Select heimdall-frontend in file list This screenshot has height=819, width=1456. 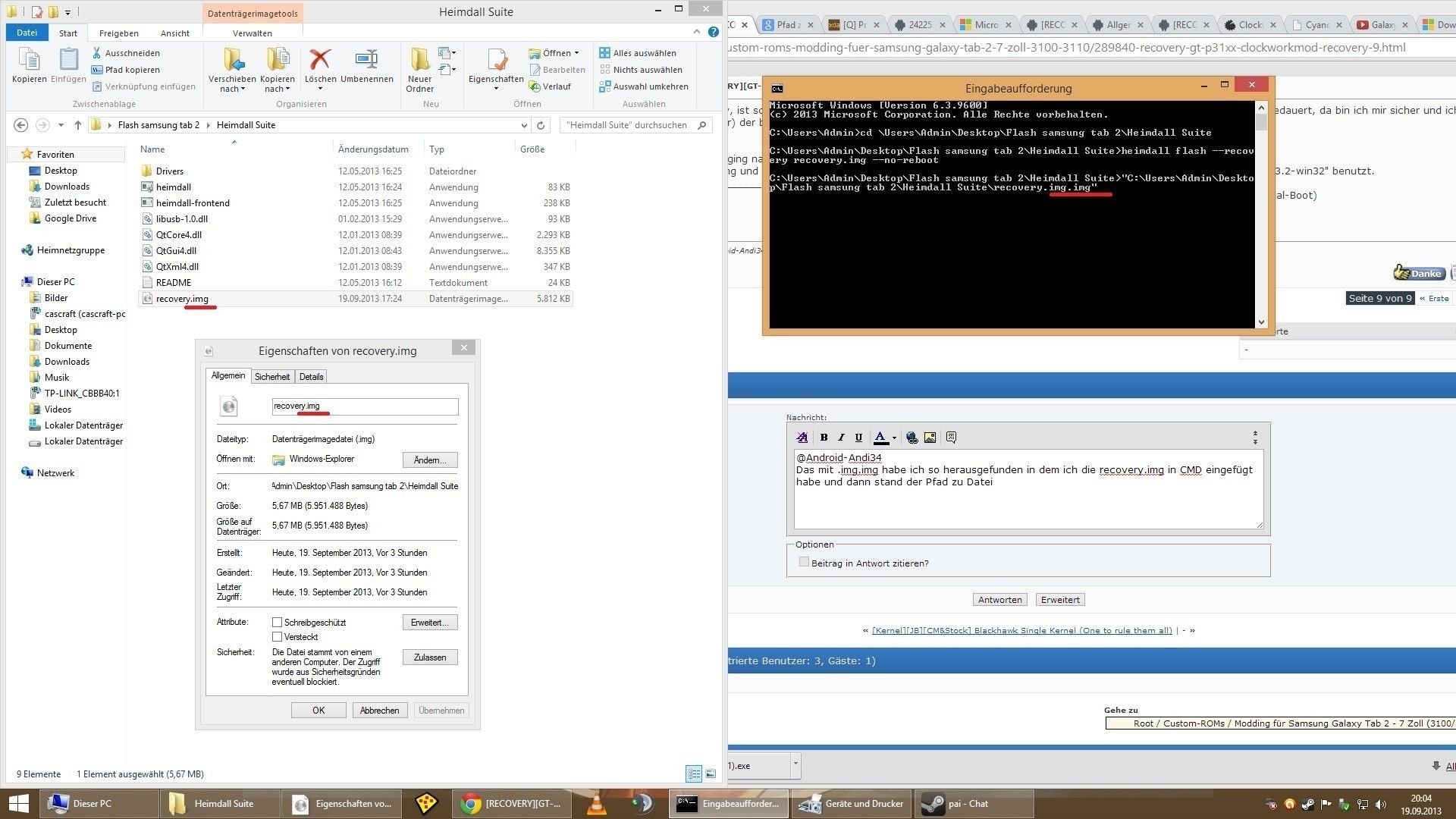[356, 203]
